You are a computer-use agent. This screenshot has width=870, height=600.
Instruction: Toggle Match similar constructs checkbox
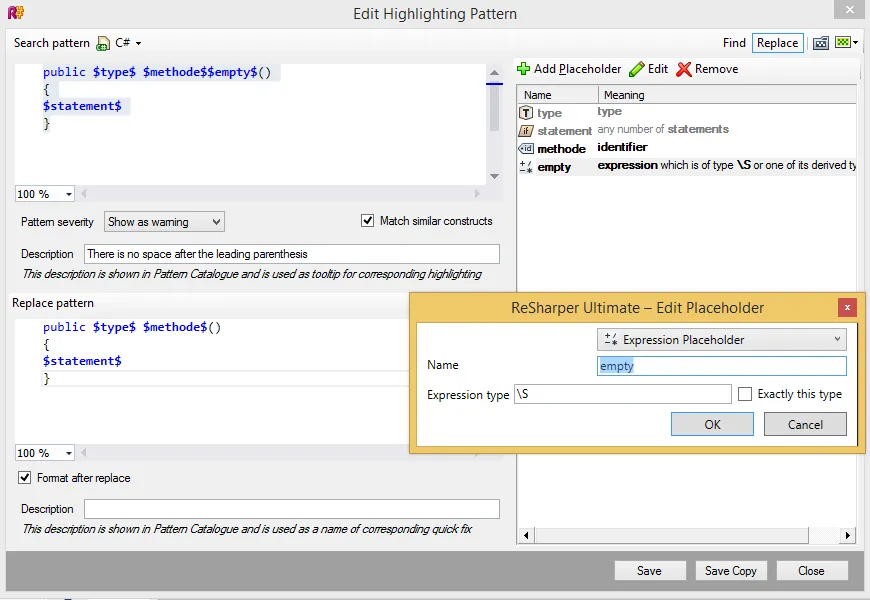coord(367,221)
